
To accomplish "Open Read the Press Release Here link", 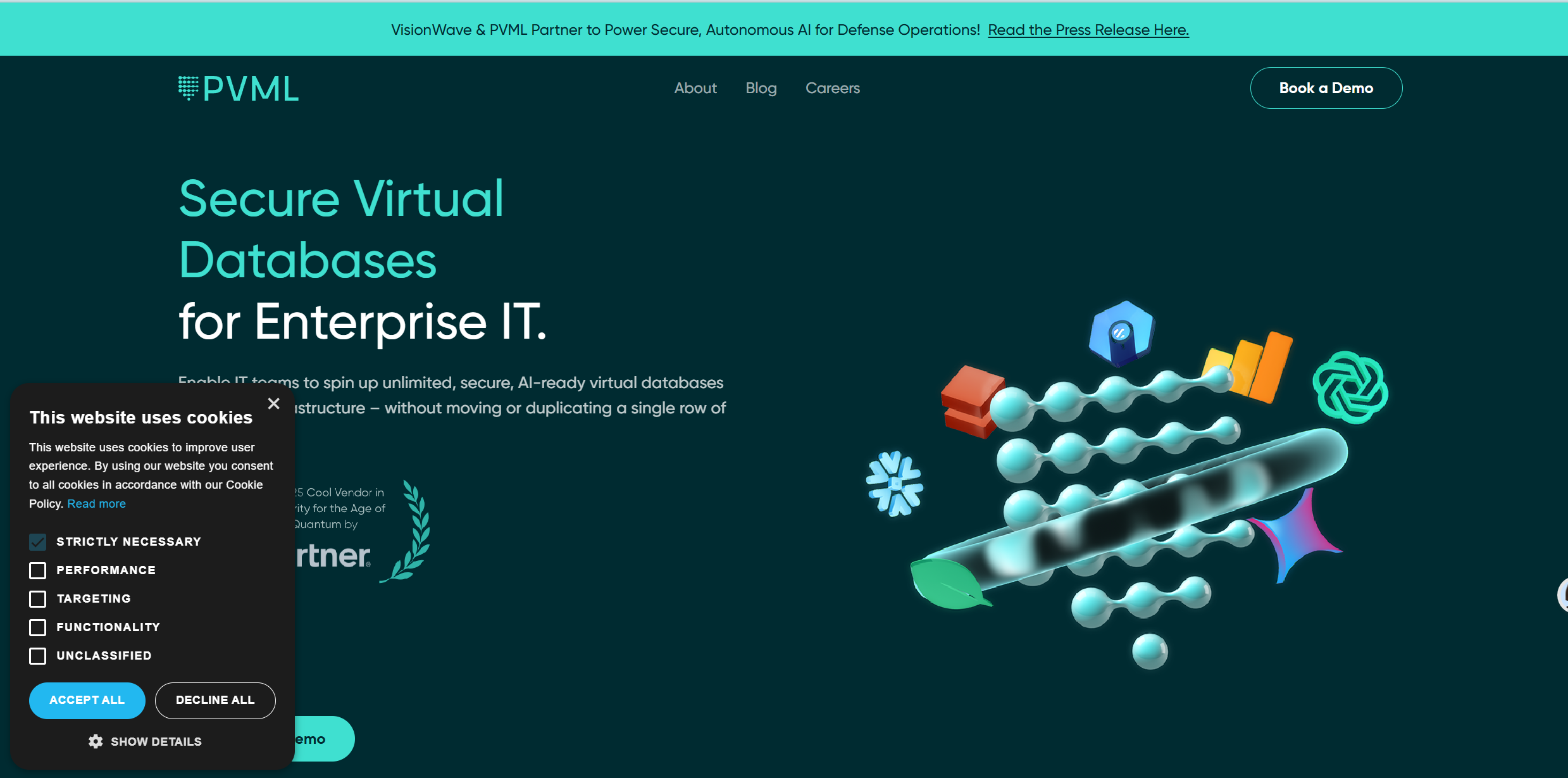I will (1088, 30).
